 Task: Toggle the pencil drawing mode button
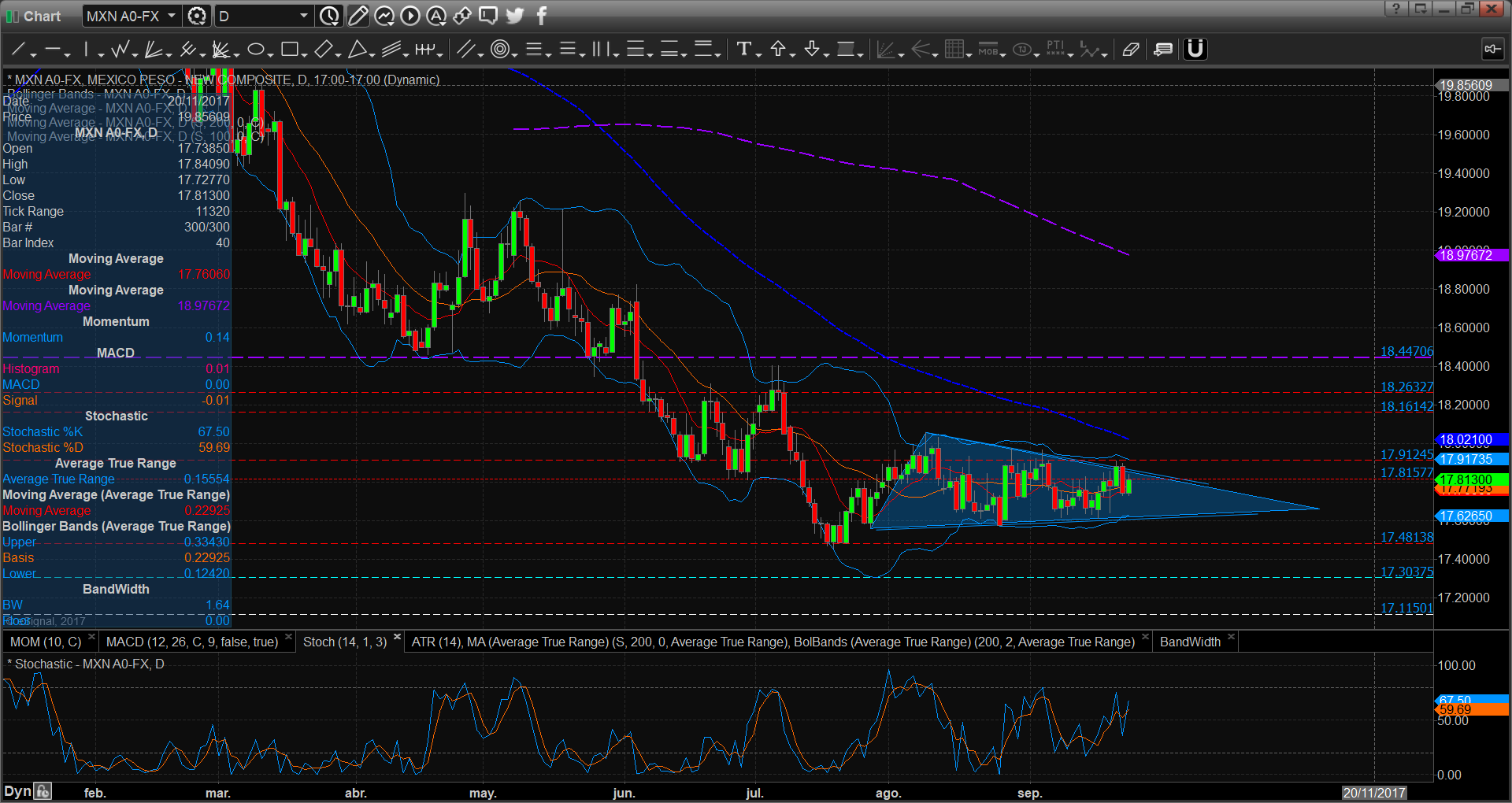pos(358,16)
